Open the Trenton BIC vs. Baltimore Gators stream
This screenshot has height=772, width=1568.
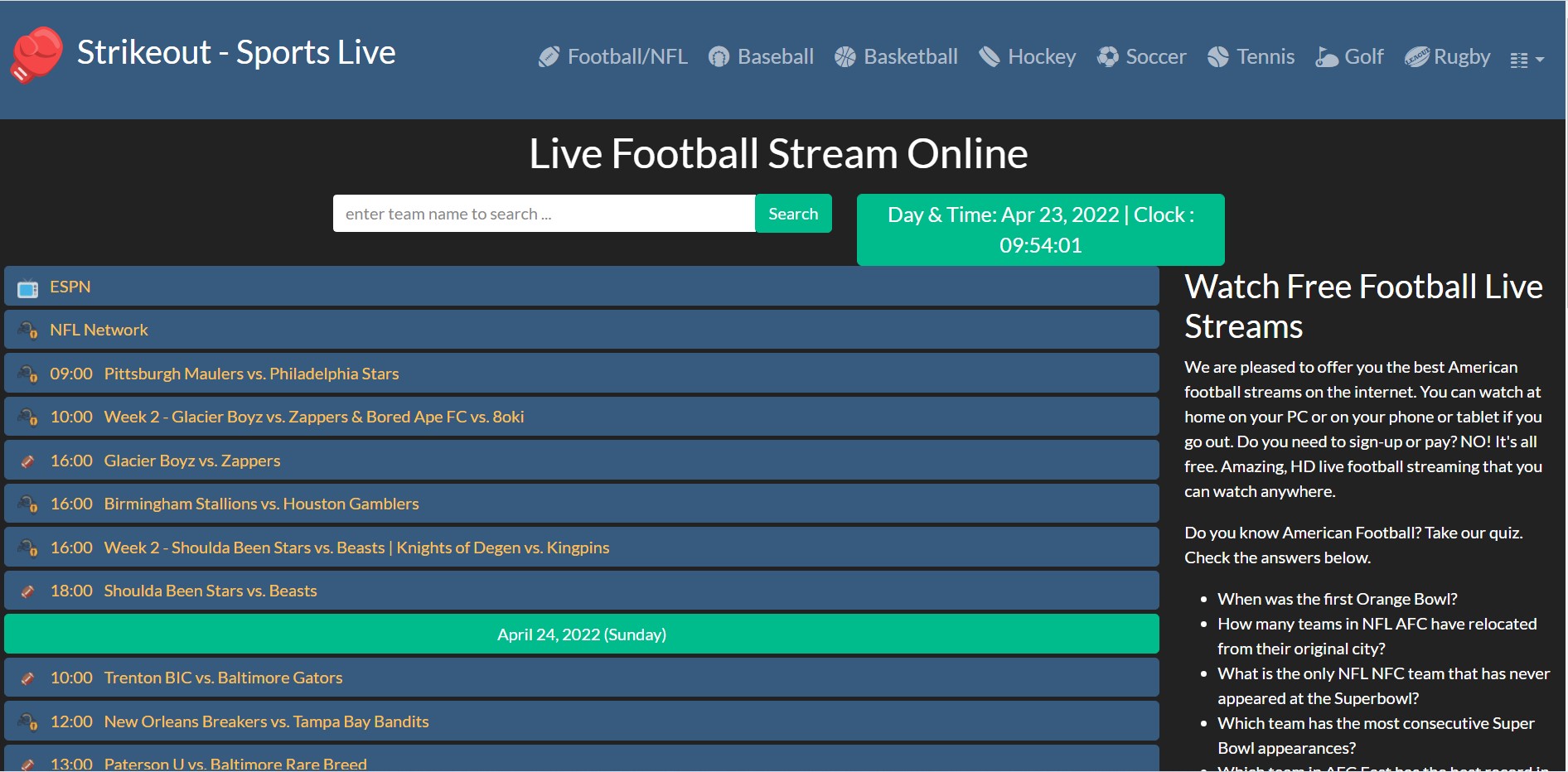(x=223, y=677)
